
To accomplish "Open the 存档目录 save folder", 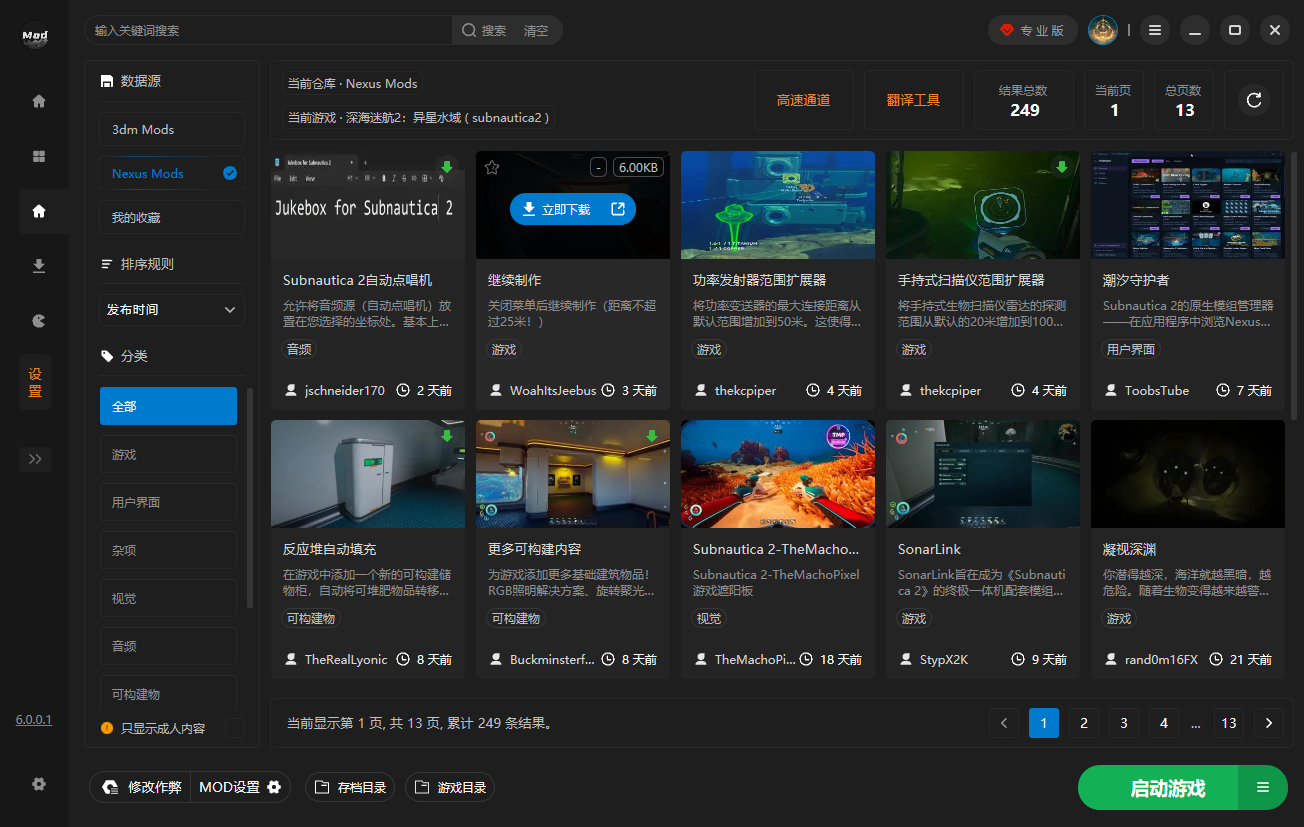I will (x=350, y=787).
